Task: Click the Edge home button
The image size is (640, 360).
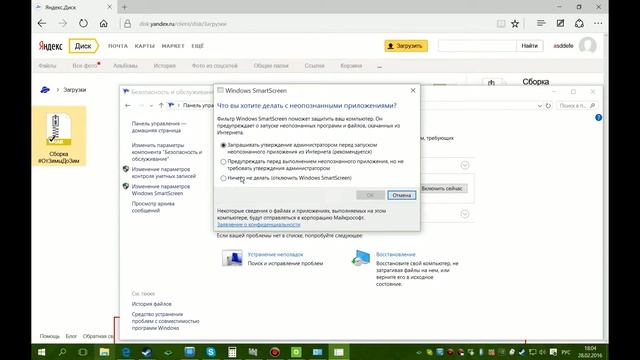Action: 104,24
